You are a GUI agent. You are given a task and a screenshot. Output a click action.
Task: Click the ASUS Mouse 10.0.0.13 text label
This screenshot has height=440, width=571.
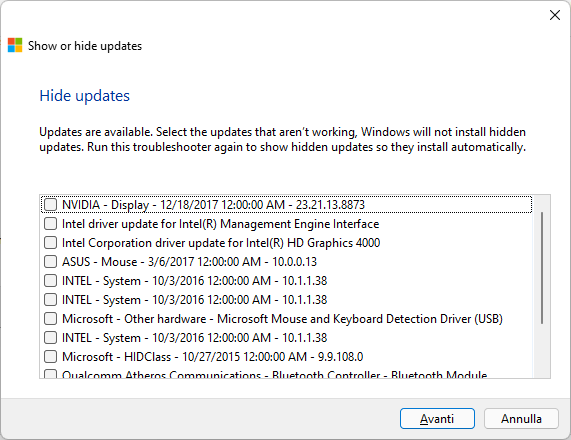click(x=189, y=262)
